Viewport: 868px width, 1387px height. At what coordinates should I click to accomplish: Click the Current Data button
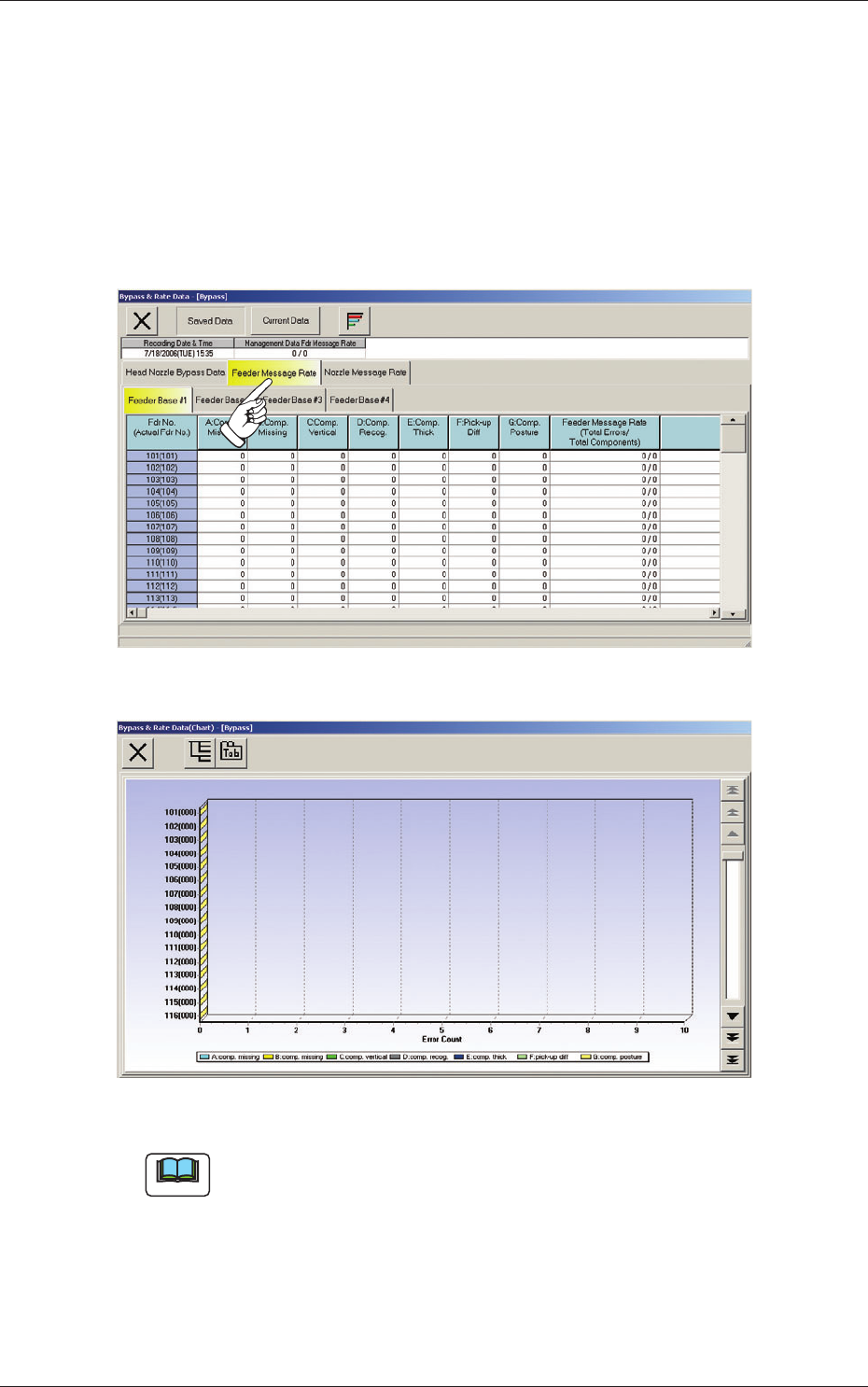pyautogui.click(x=286, y=321)
